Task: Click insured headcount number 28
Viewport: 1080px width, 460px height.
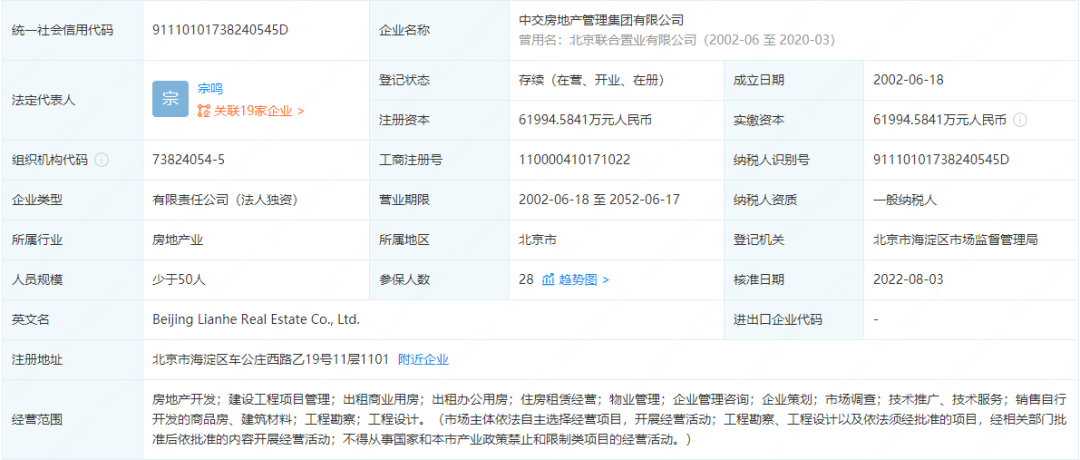Action: (x=526, y=280)
